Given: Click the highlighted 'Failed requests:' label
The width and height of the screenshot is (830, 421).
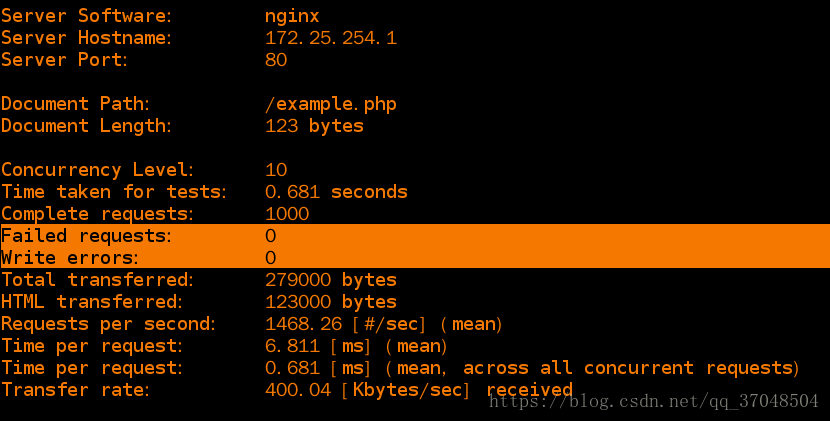Looking at the screenshot, I should (86, 236).
